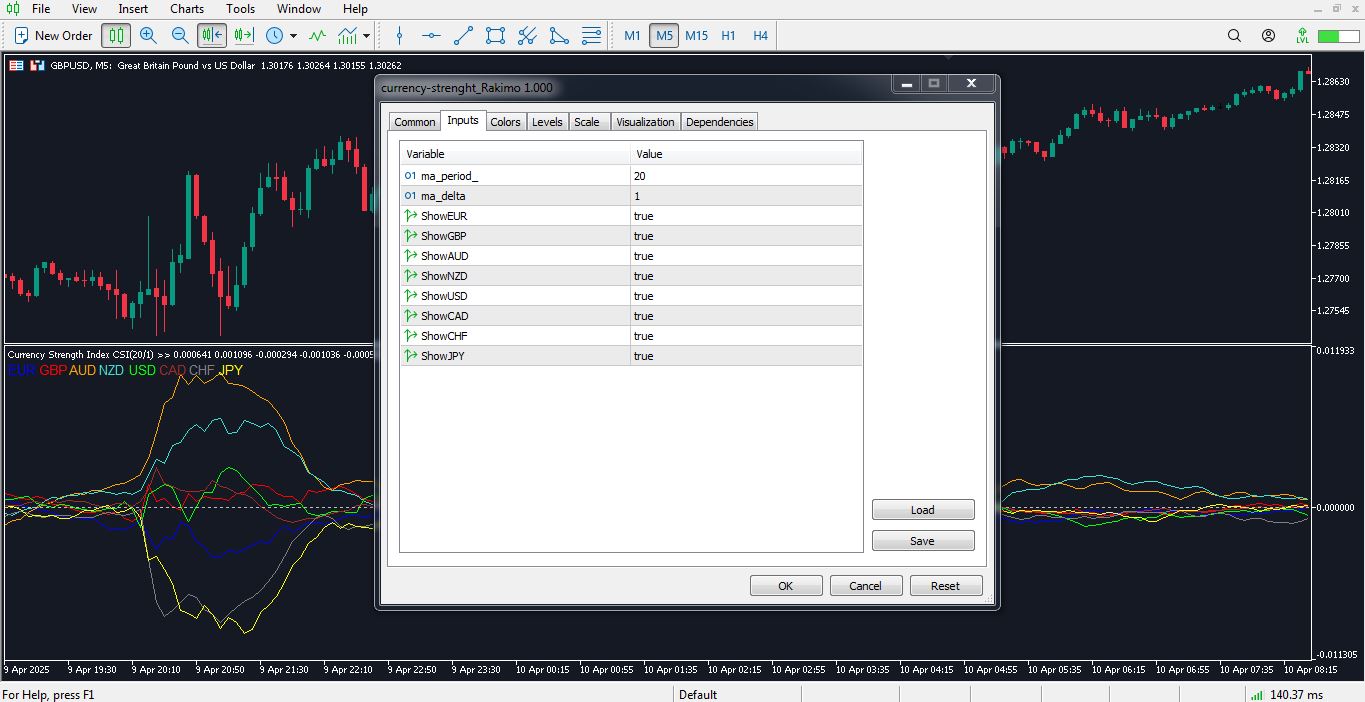This screenshot has width=1365, height=702.
Task: Toggle the candlestick chart mode
Action: pos(116,36)
